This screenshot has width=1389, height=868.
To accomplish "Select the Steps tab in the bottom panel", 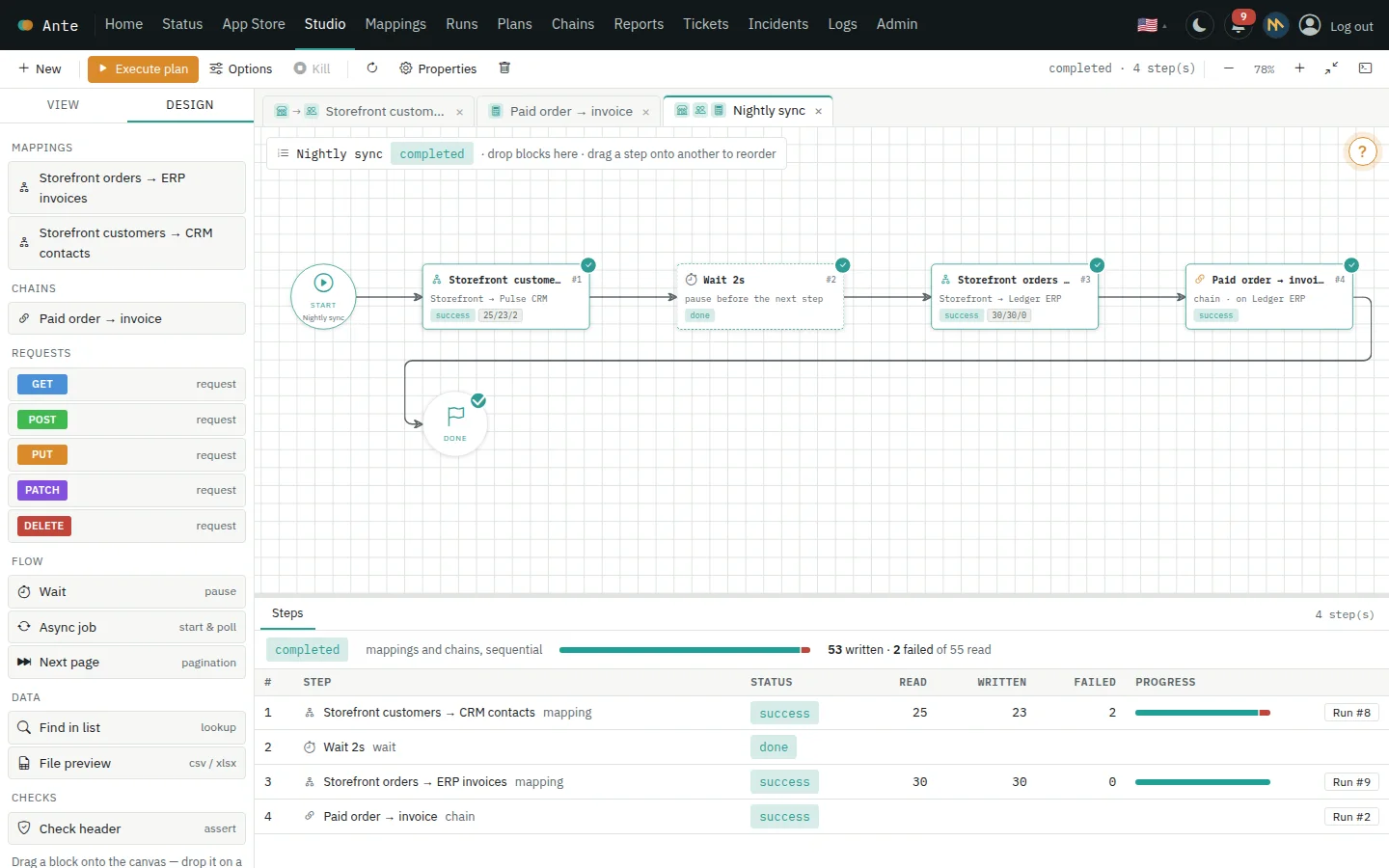I will point(287,613).
